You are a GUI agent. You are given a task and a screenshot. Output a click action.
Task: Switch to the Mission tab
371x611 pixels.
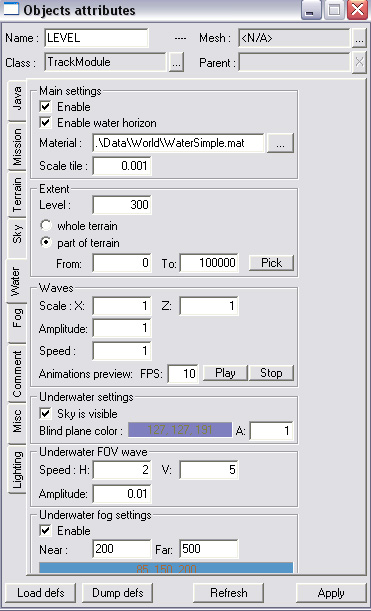(x=17, y=147)
